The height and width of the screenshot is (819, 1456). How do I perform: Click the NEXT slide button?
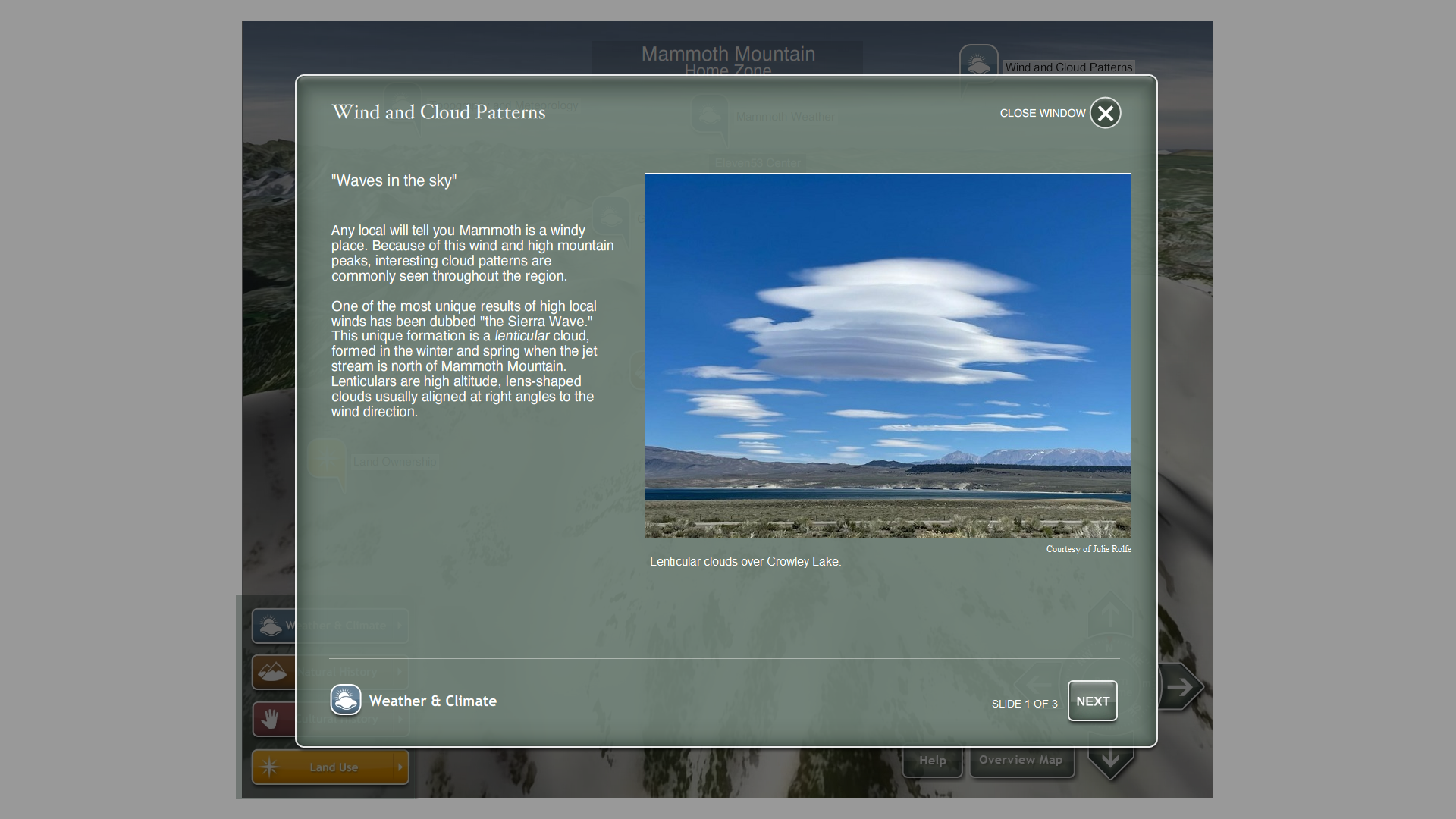[1092, 701]
